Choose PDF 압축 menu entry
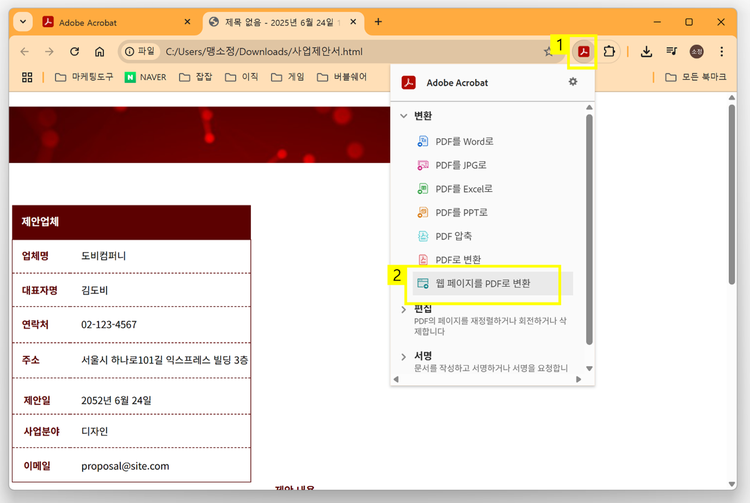Viewport: 750px width, 503px height. tap(492, 236)
